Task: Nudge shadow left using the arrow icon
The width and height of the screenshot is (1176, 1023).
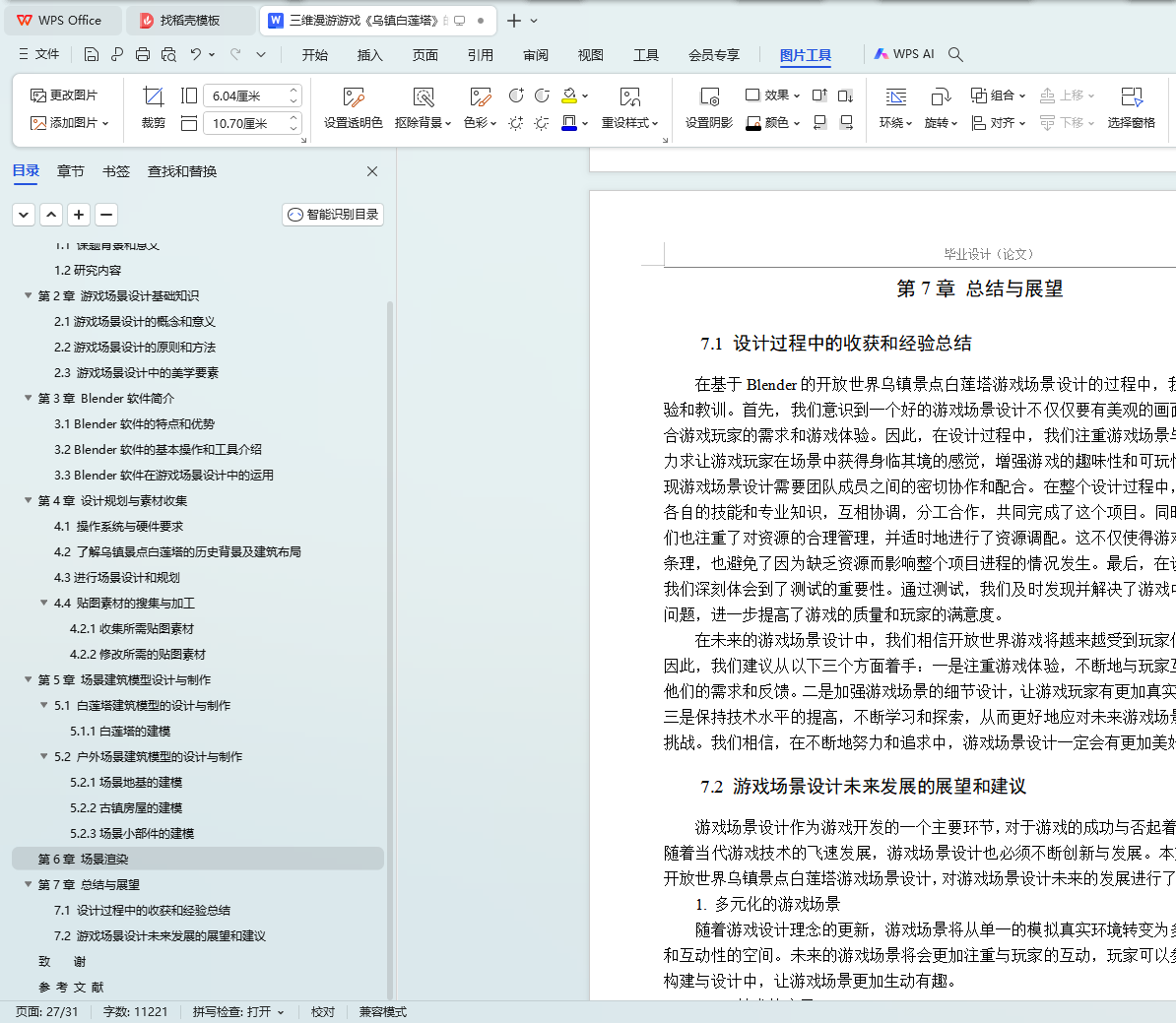Action: (x=819, y=122)
